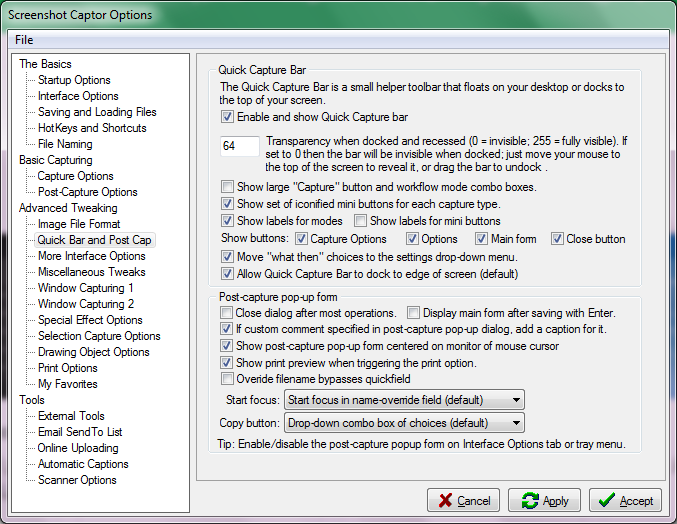The image size is (677, 524).
Task: Open File Naming settings
Action: click(65, 144)
